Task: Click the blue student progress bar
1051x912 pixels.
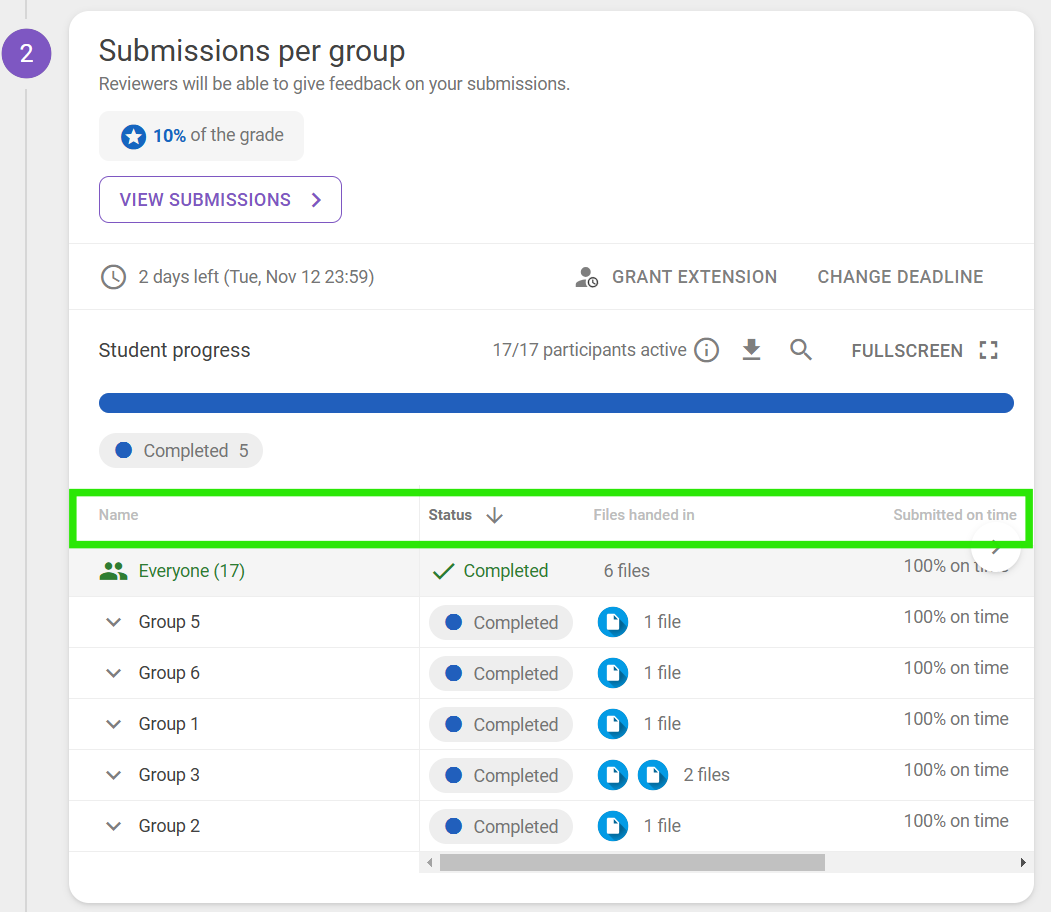Action: point(556,403)
